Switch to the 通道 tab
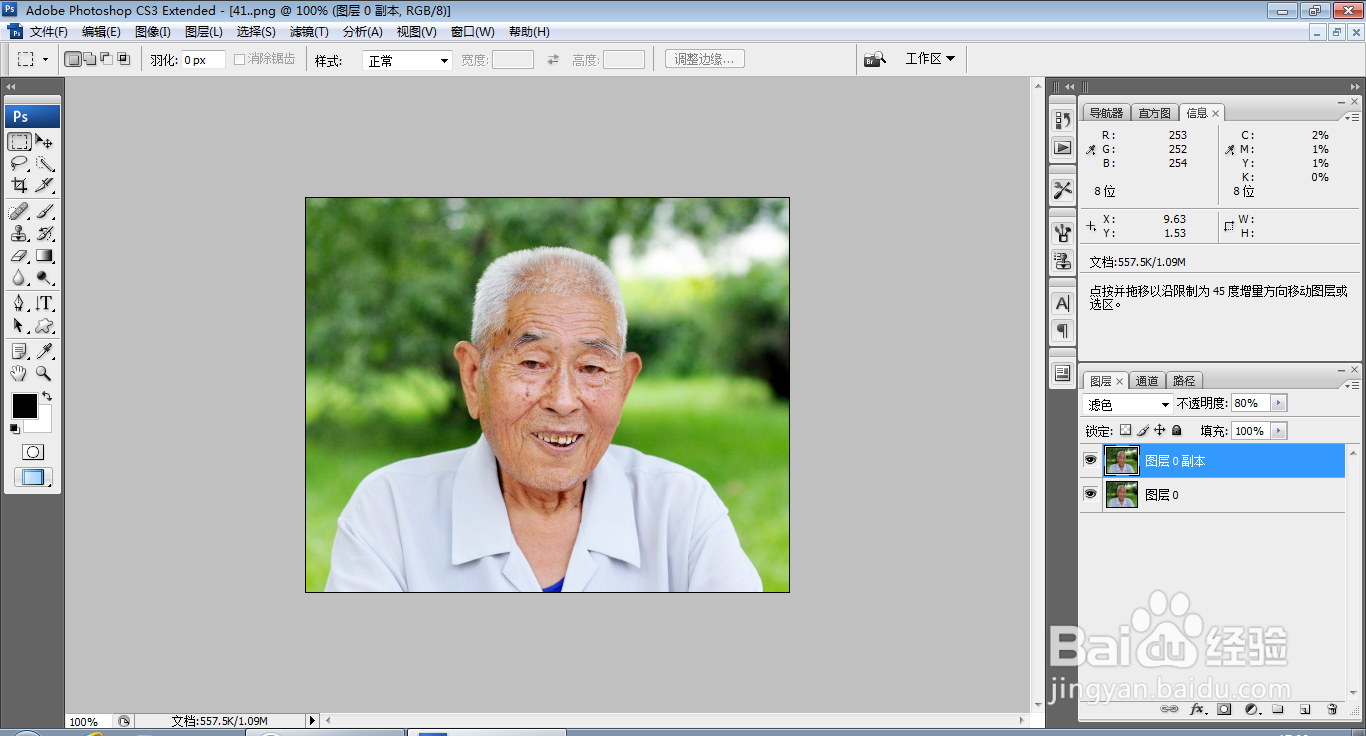 (1148, 381)
